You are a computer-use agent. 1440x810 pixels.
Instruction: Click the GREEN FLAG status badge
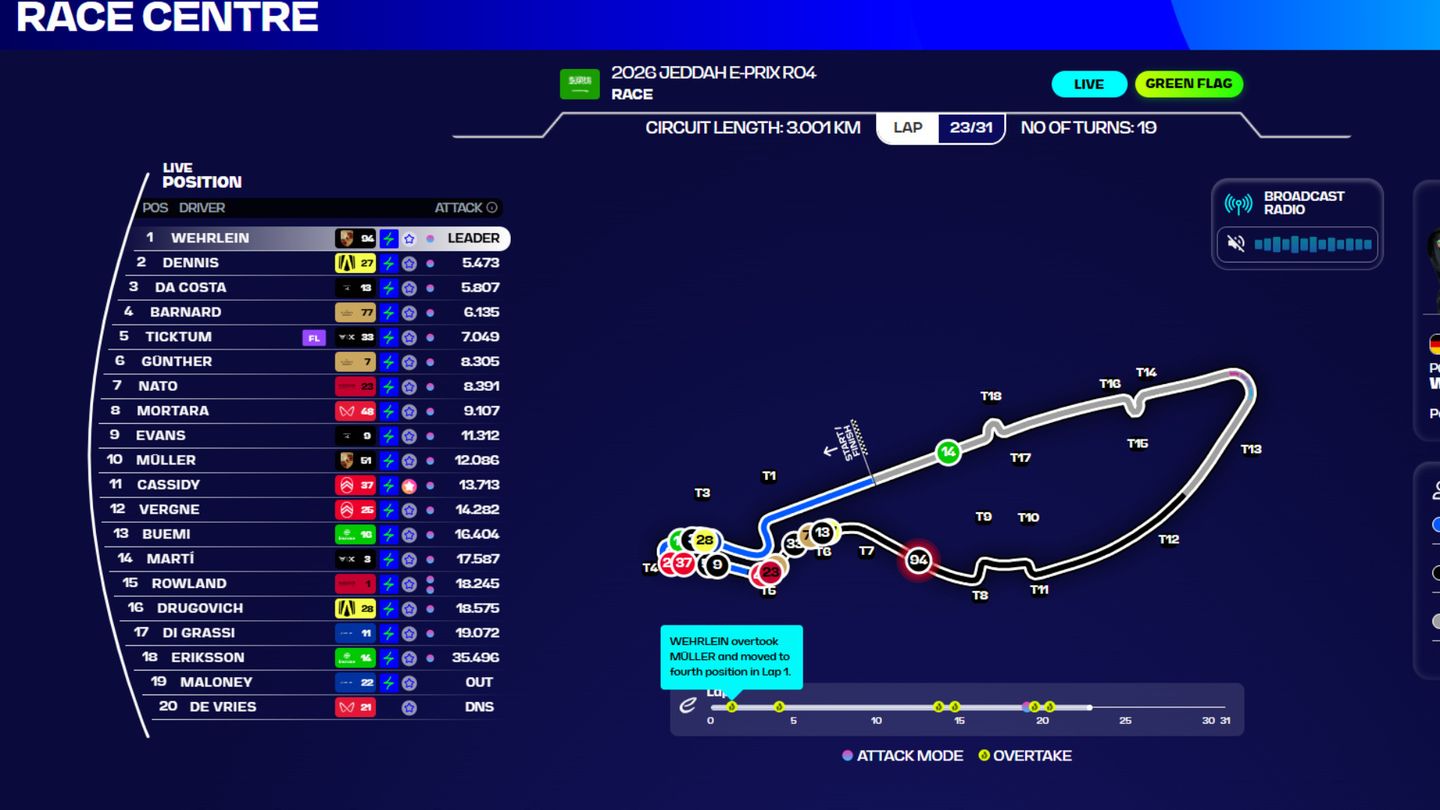[x=1188, y=84]
